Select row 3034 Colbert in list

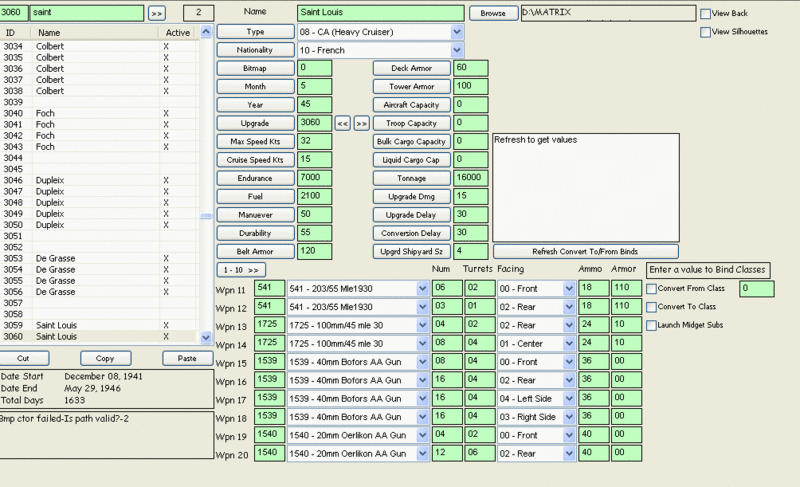tap(99, 46)
